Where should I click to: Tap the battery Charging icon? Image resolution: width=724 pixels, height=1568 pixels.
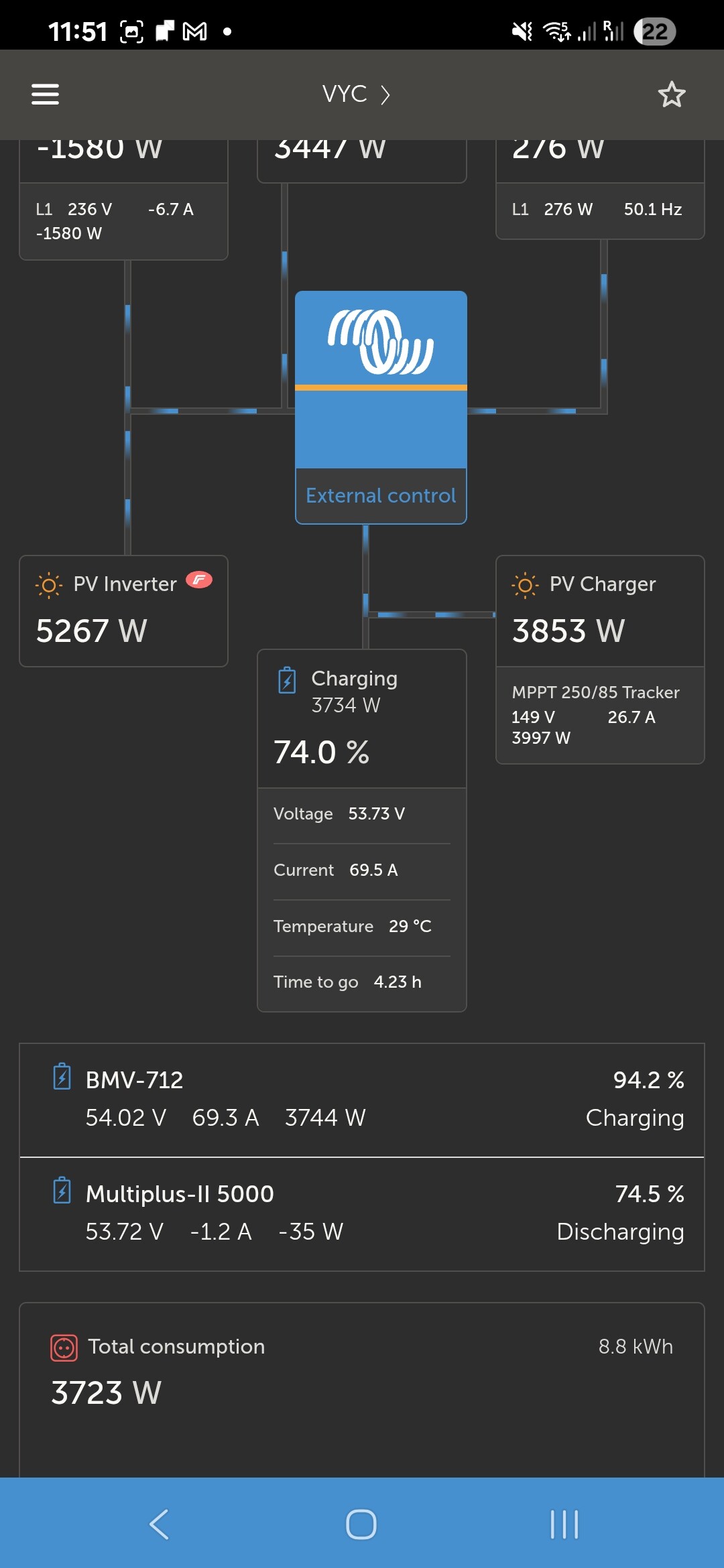coord(287,681)
